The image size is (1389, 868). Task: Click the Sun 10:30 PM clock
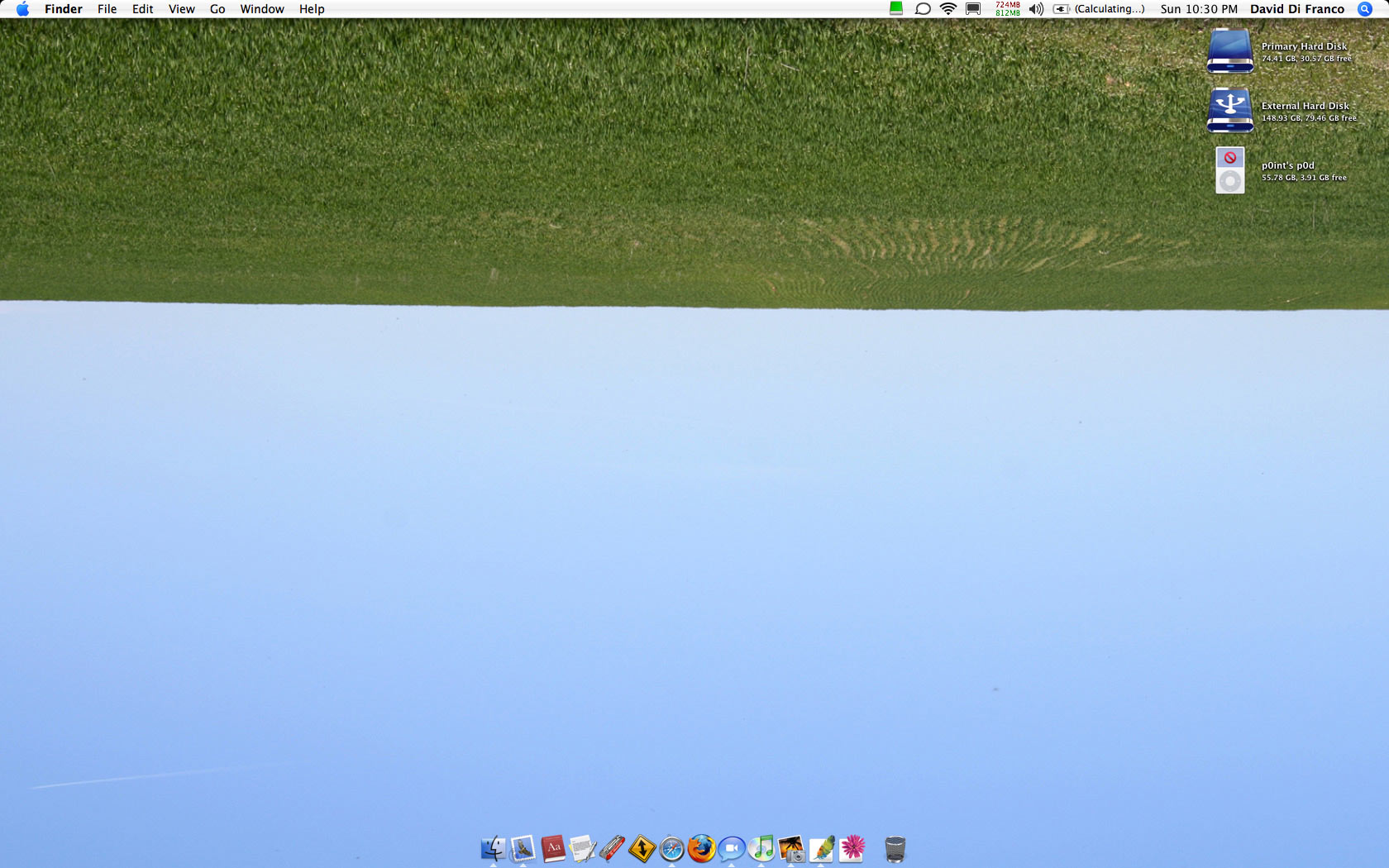pyautogui.click(x=1199, y=9)
